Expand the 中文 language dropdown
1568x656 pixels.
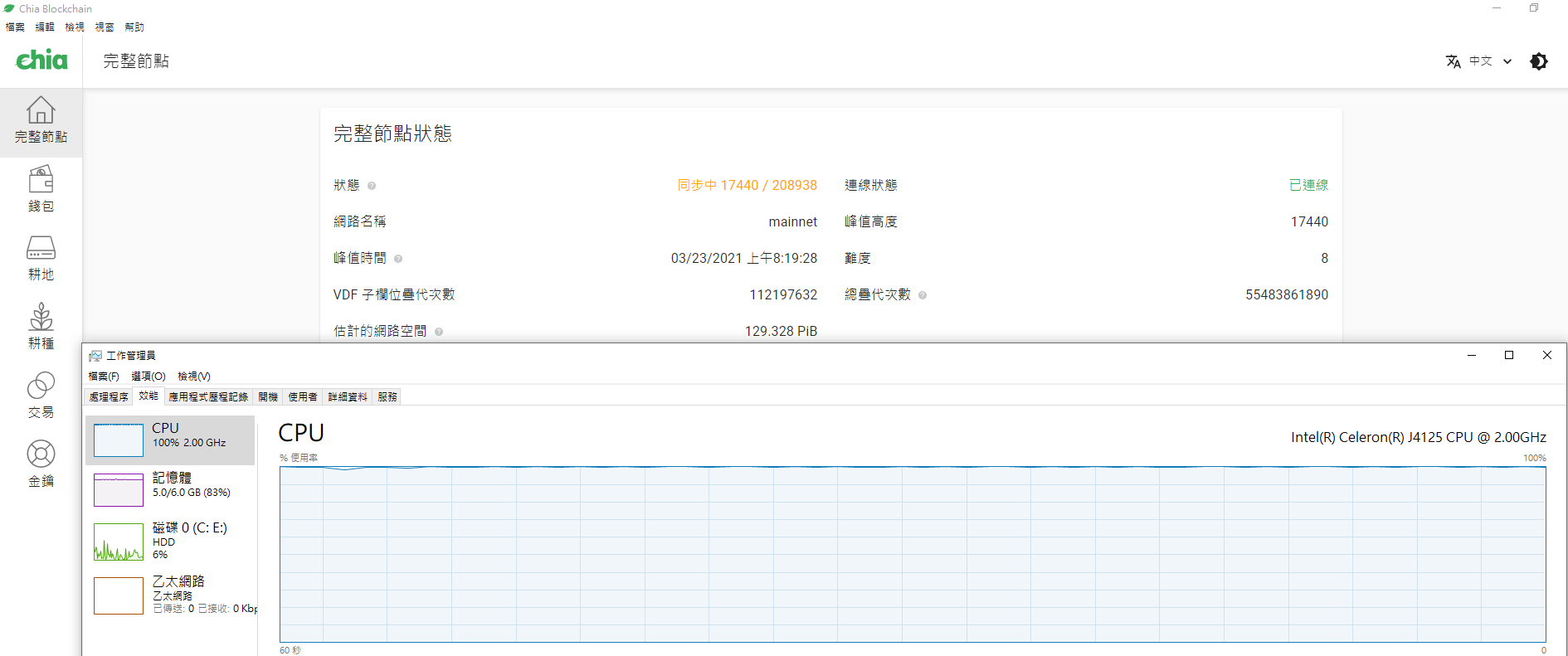point(1491,61)
